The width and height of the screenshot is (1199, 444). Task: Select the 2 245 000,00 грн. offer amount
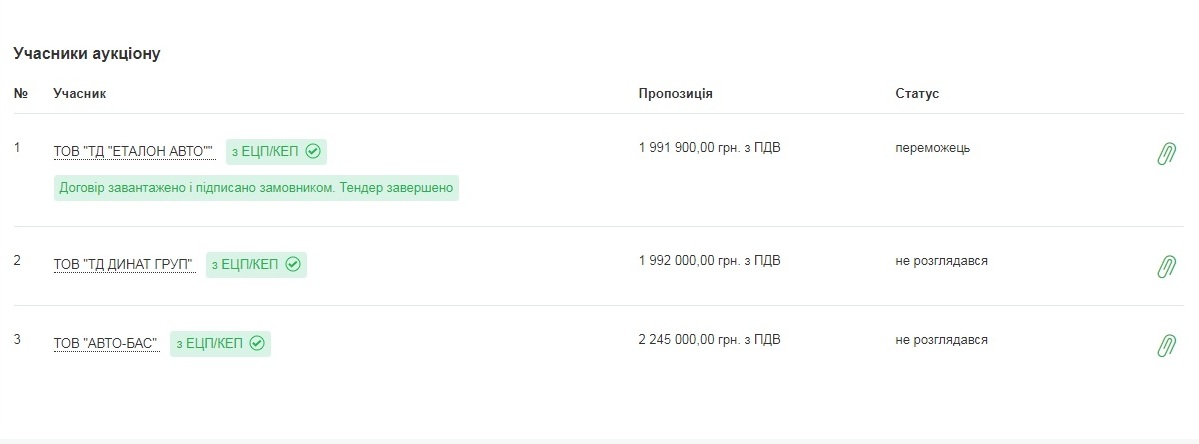coord(710,339)
